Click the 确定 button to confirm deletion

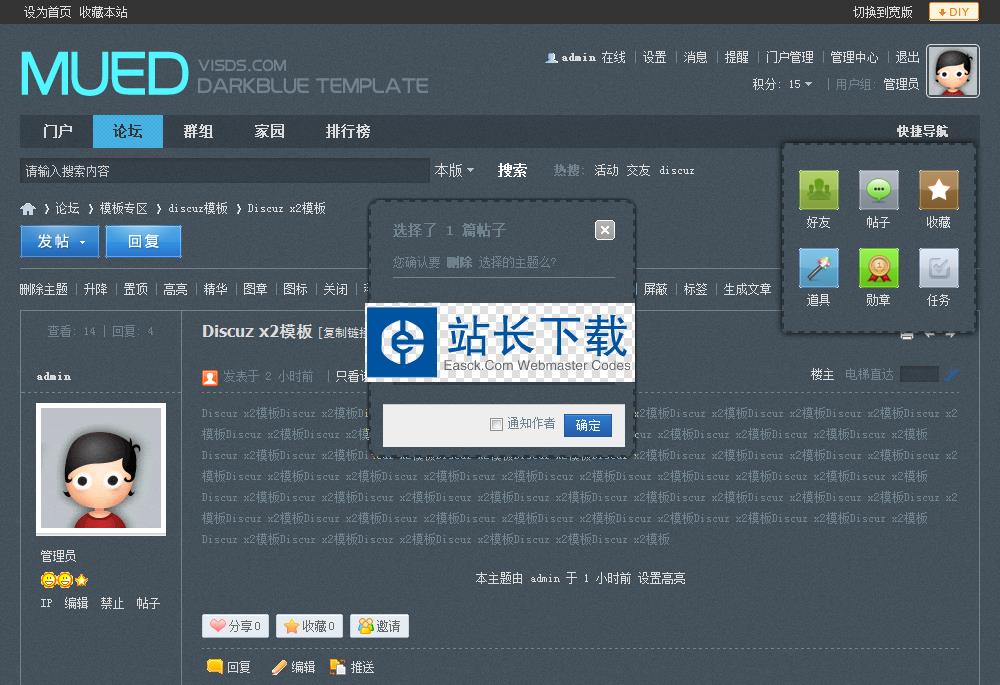[x=588, y=425]
